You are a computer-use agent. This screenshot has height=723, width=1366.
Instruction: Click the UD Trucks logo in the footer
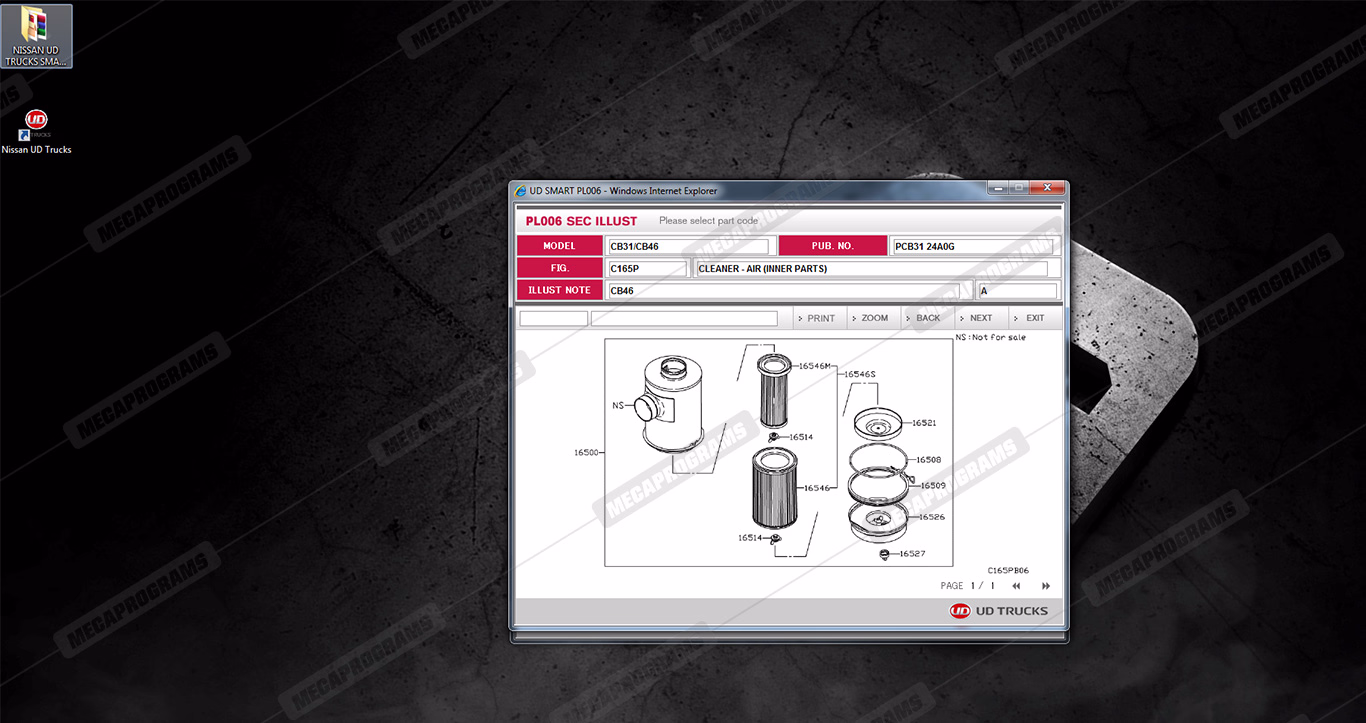[x=999, y=611]
